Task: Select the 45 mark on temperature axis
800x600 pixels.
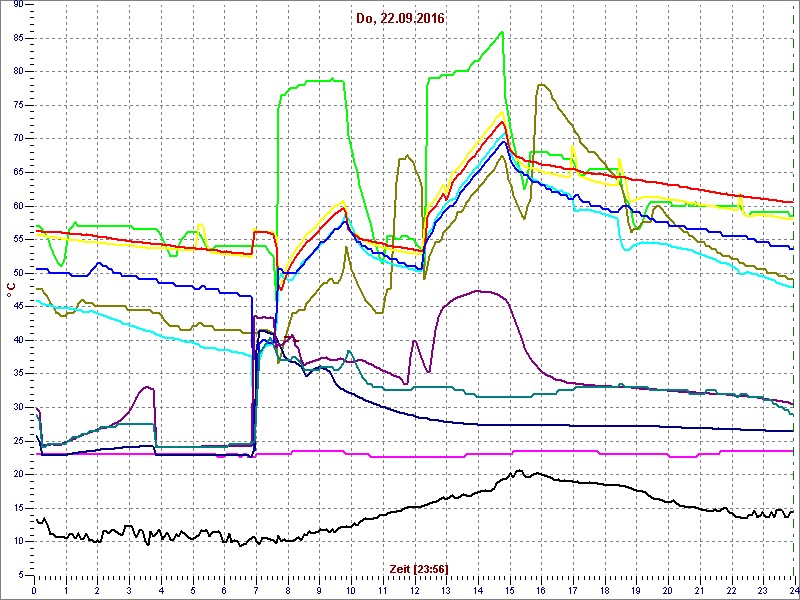Action: click(x=18, y=307)
